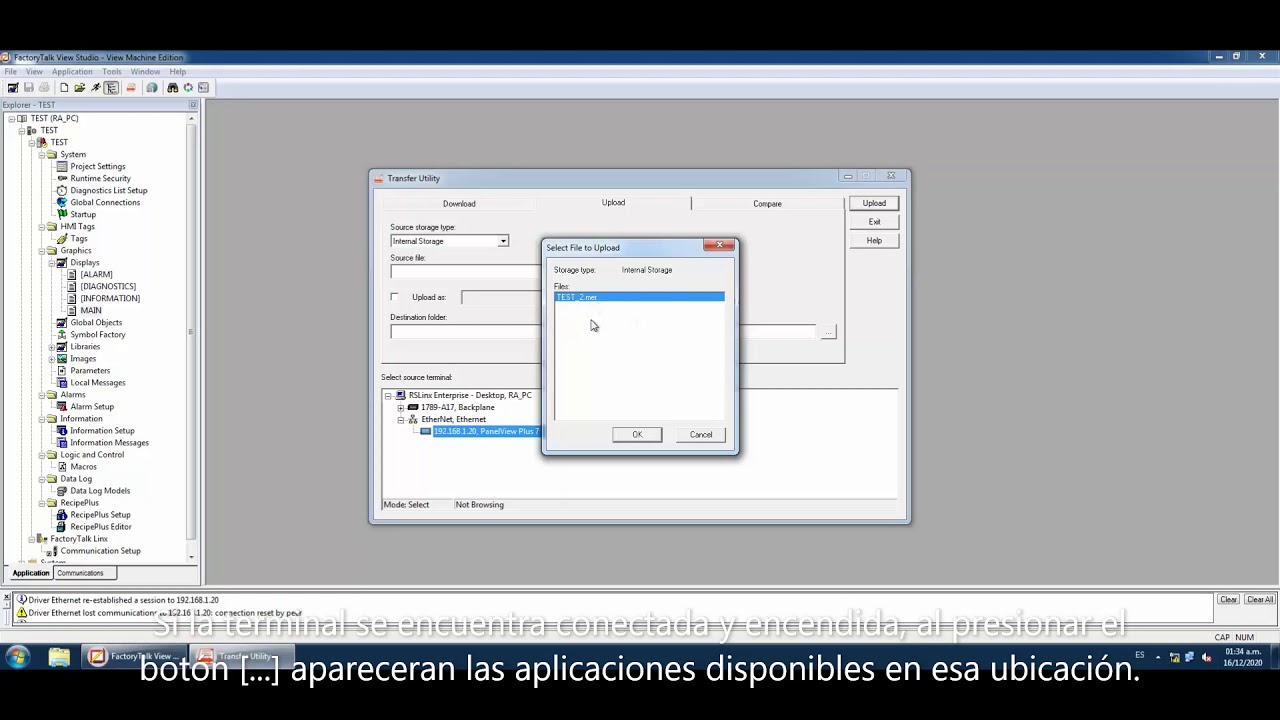Viewport: 1280px width, 720px height.
Task: Switch to the Compare tab
Action: click(767, 203)
